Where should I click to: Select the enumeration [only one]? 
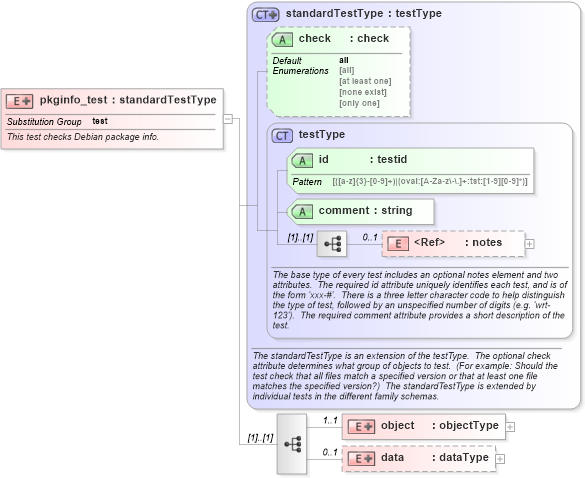point(359,103)
